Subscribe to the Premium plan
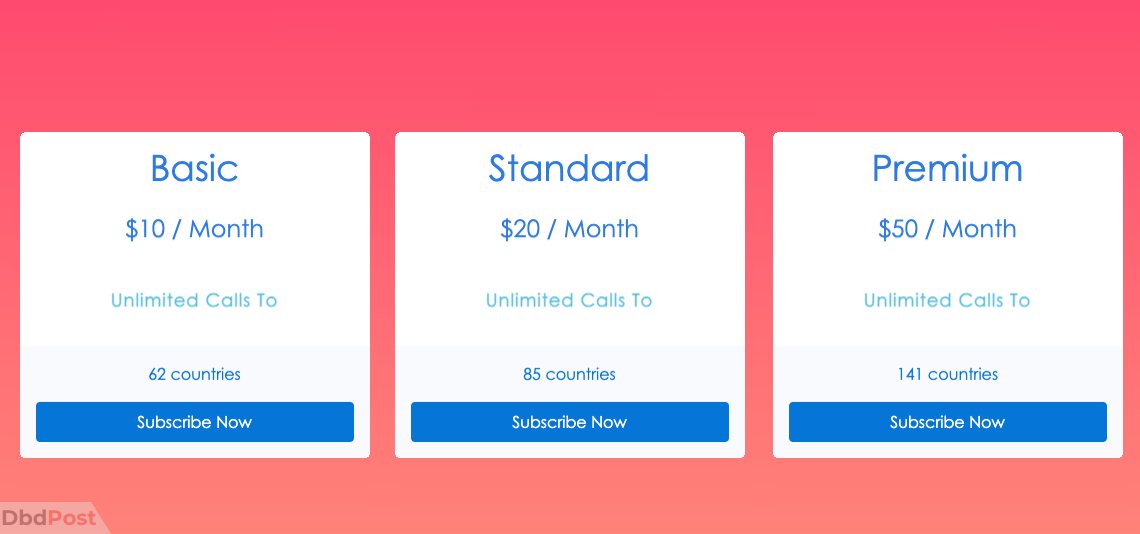Screen dimensions: 1140x534 tap(947, 422)
